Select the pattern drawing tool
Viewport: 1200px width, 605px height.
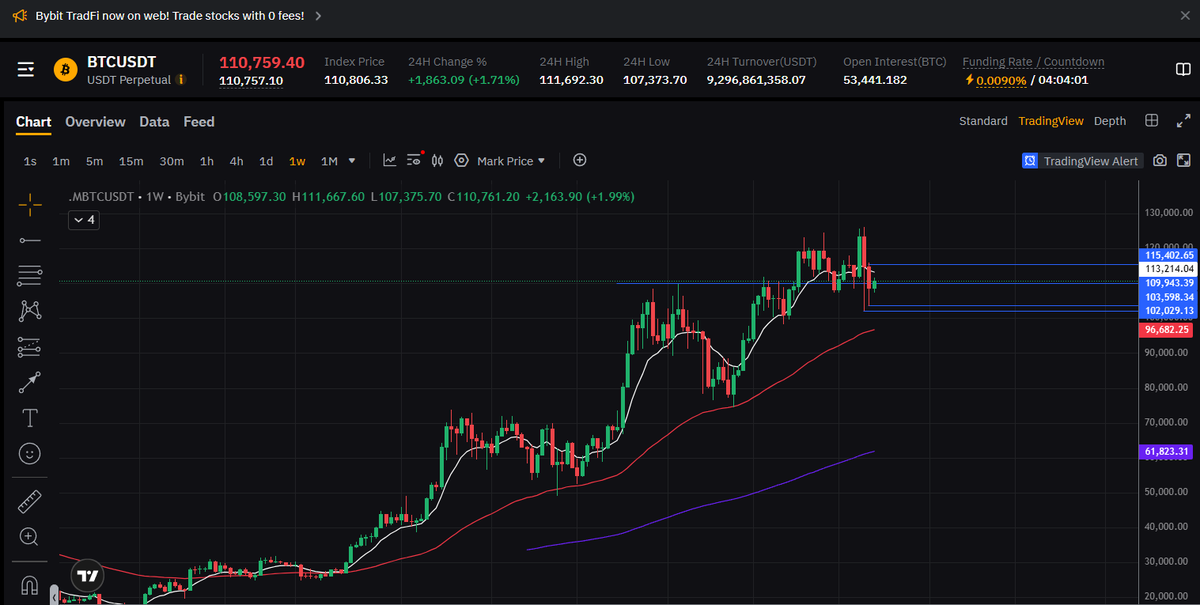tap(30, 311)
